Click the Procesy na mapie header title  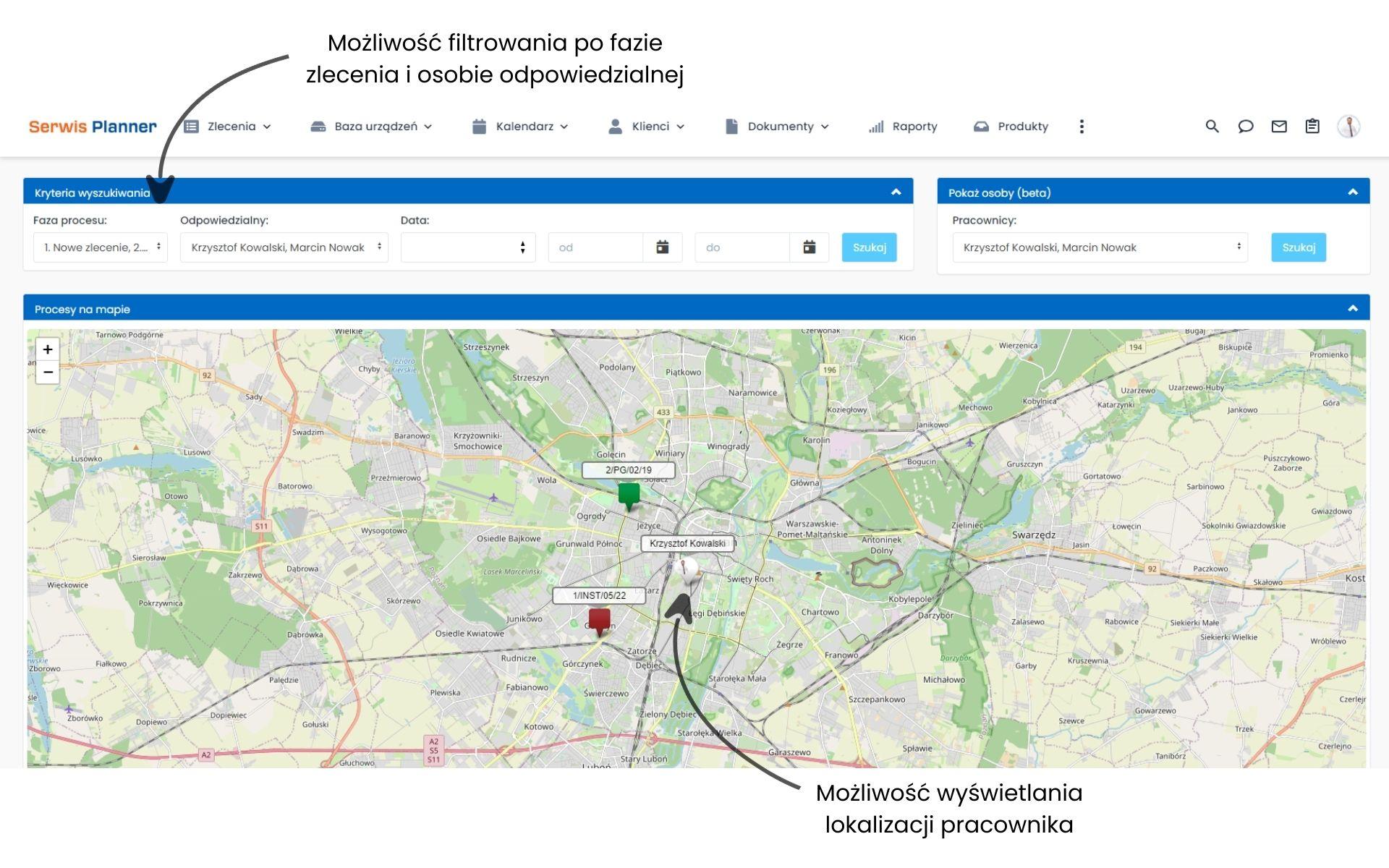(x=82, y=309)
